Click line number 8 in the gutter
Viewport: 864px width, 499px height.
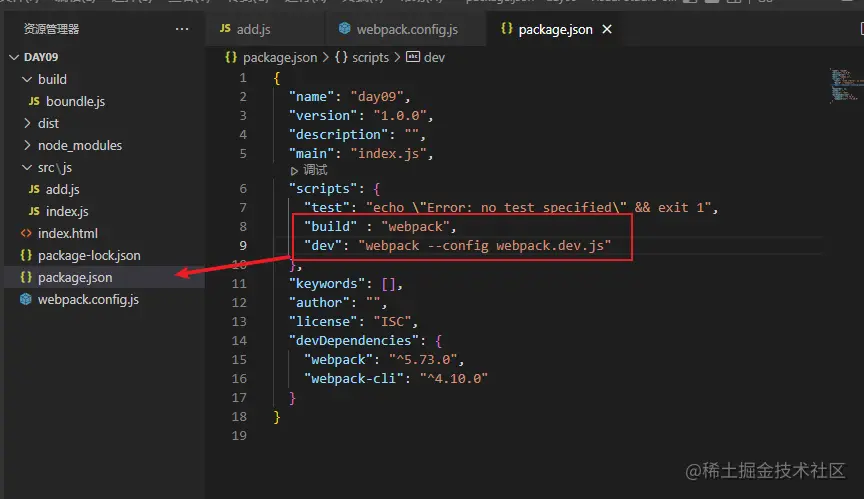click(x=243, y=226)
